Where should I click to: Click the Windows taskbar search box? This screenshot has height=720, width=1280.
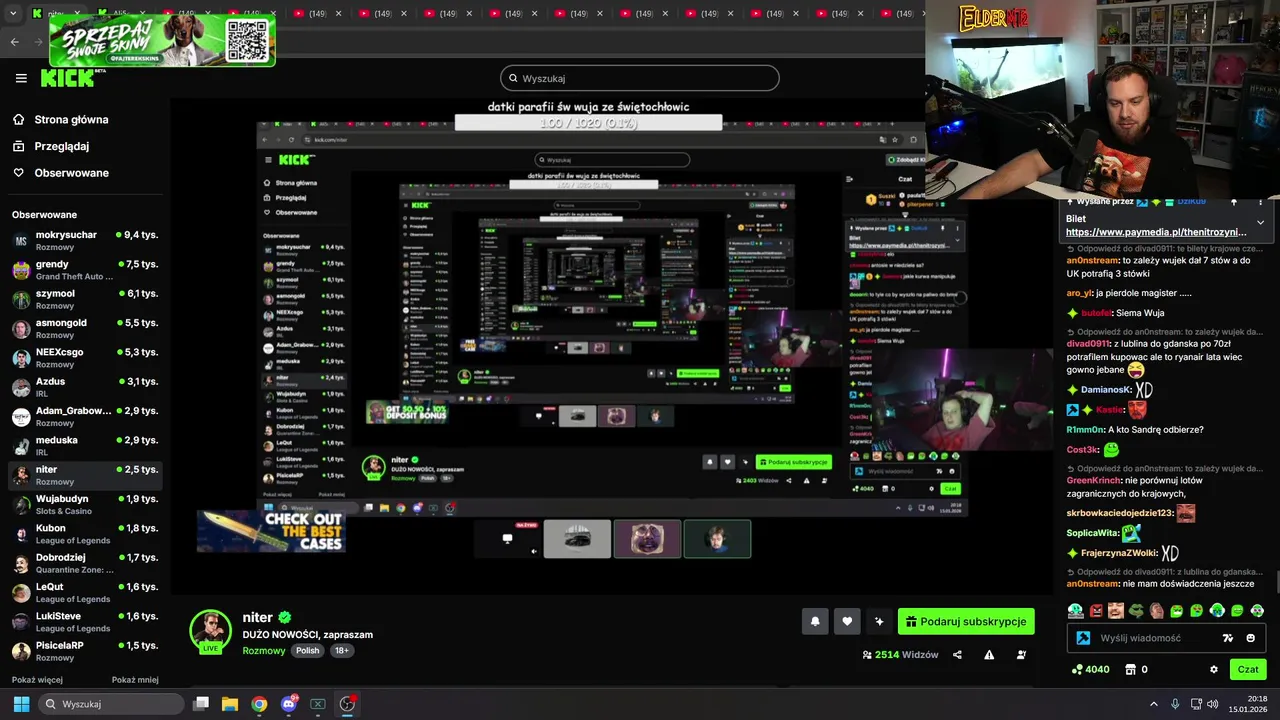pos(112,704)
